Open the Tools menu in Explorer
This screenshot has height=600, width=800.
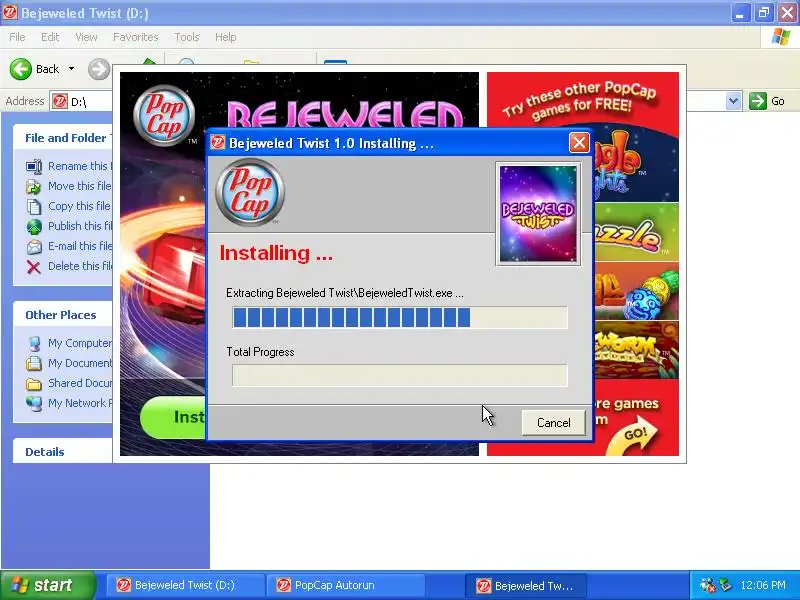pyautogui.click(x=187, y=37)
